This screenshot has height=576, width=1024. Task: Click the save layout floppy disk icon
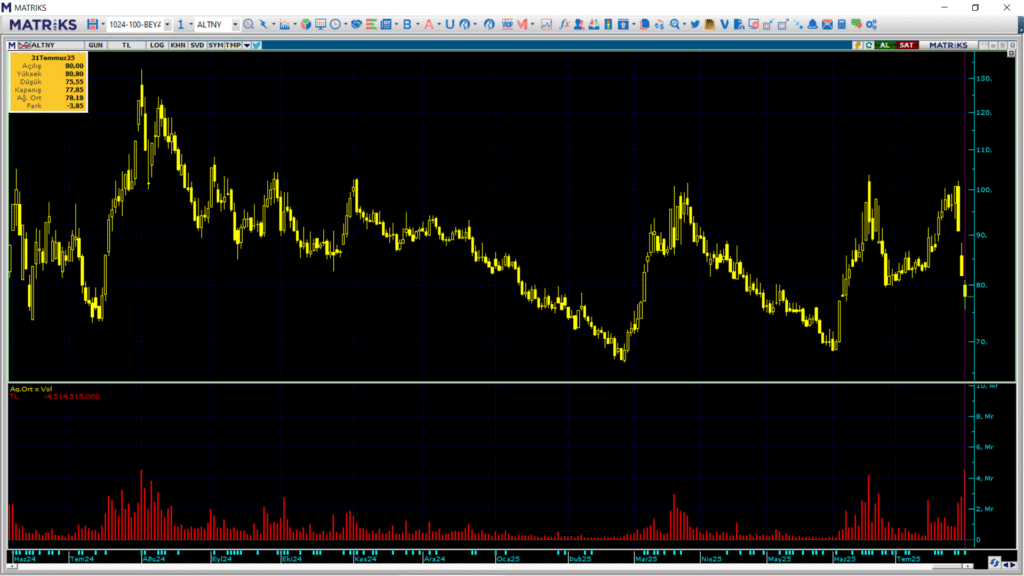click(92, 24)
